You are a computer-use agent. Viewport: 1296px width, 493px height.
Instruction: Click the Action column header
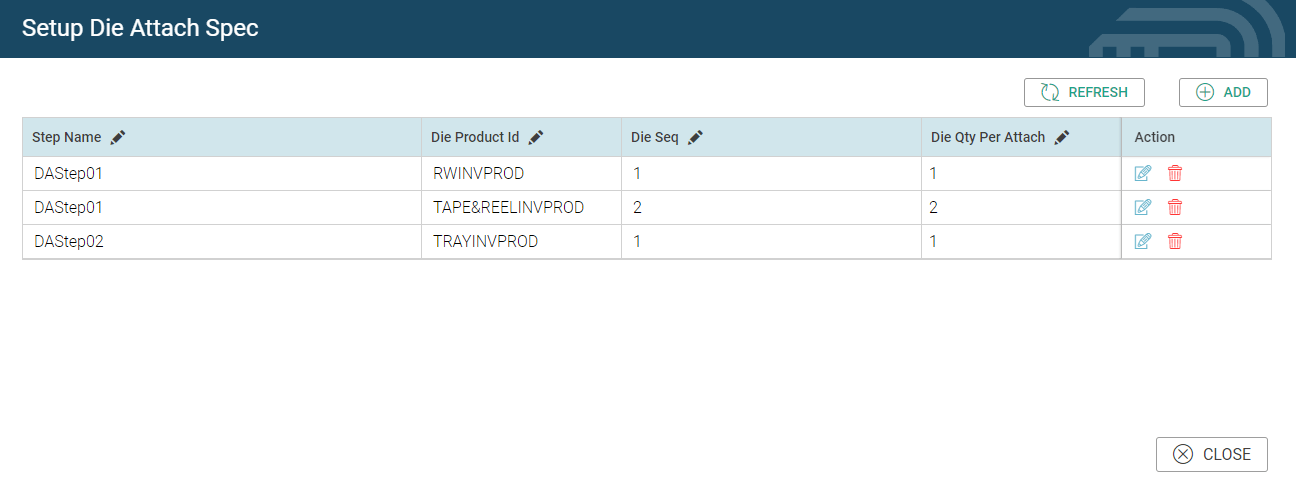tap(1155, 137)
